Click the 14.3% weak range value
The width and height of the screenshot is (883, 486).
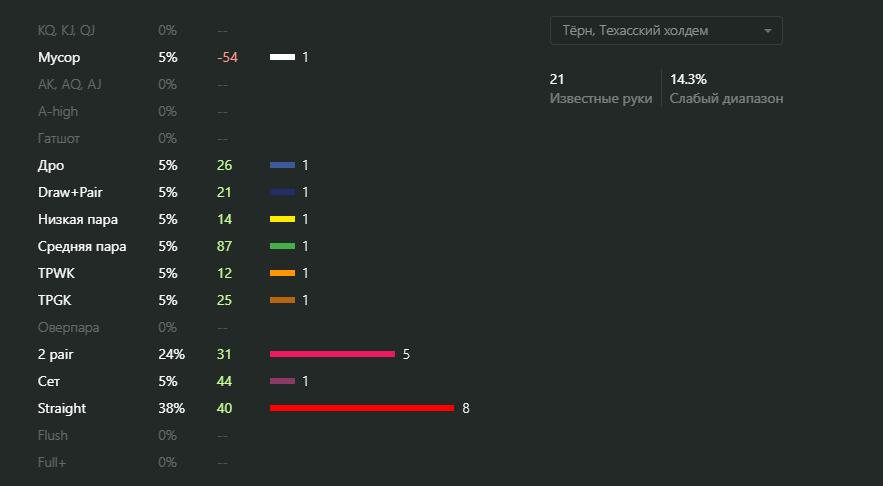point(688,79)
